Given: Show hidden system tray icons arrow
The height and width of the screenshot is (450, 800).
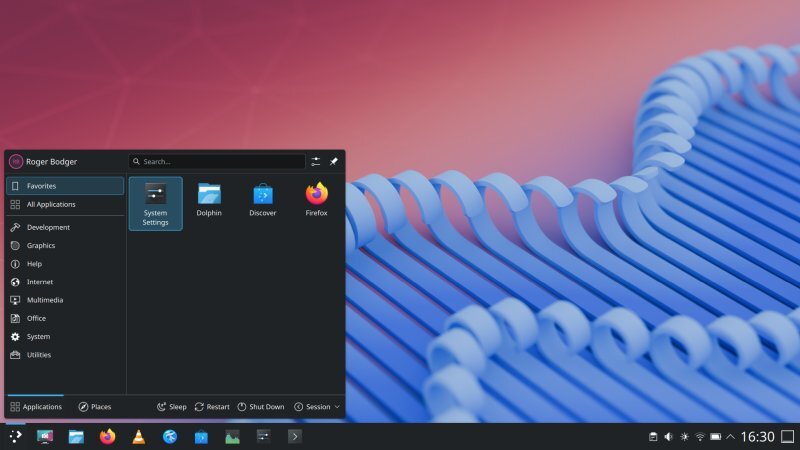Looking at the screenshot, I should tap(731, 437).
